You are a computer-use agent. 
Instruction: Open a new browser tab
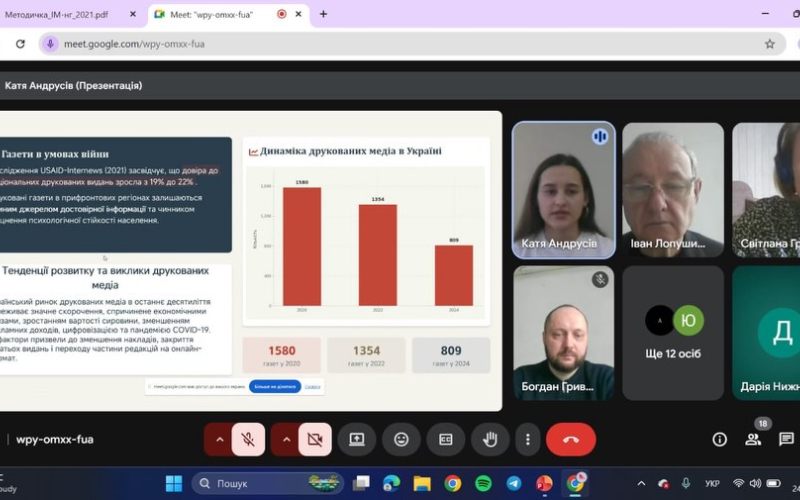point(323,14)
